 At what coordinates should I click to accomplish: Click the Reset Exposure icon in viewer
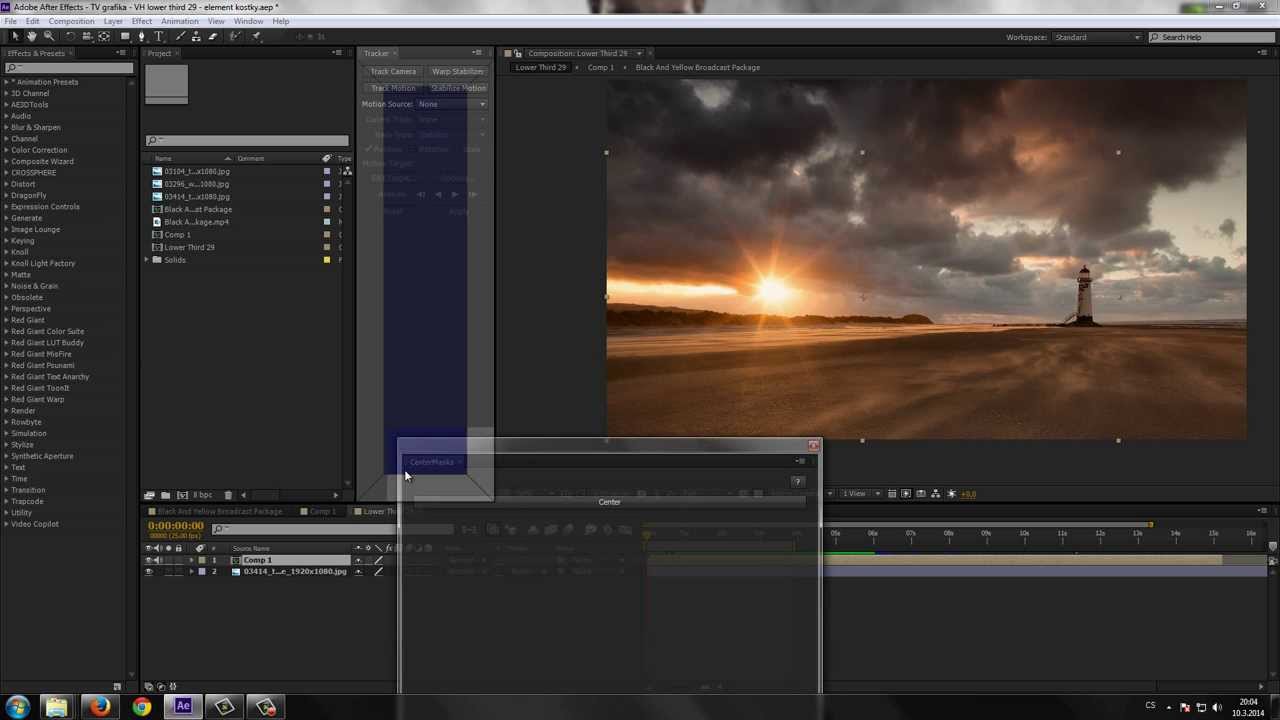coord(952,494)
